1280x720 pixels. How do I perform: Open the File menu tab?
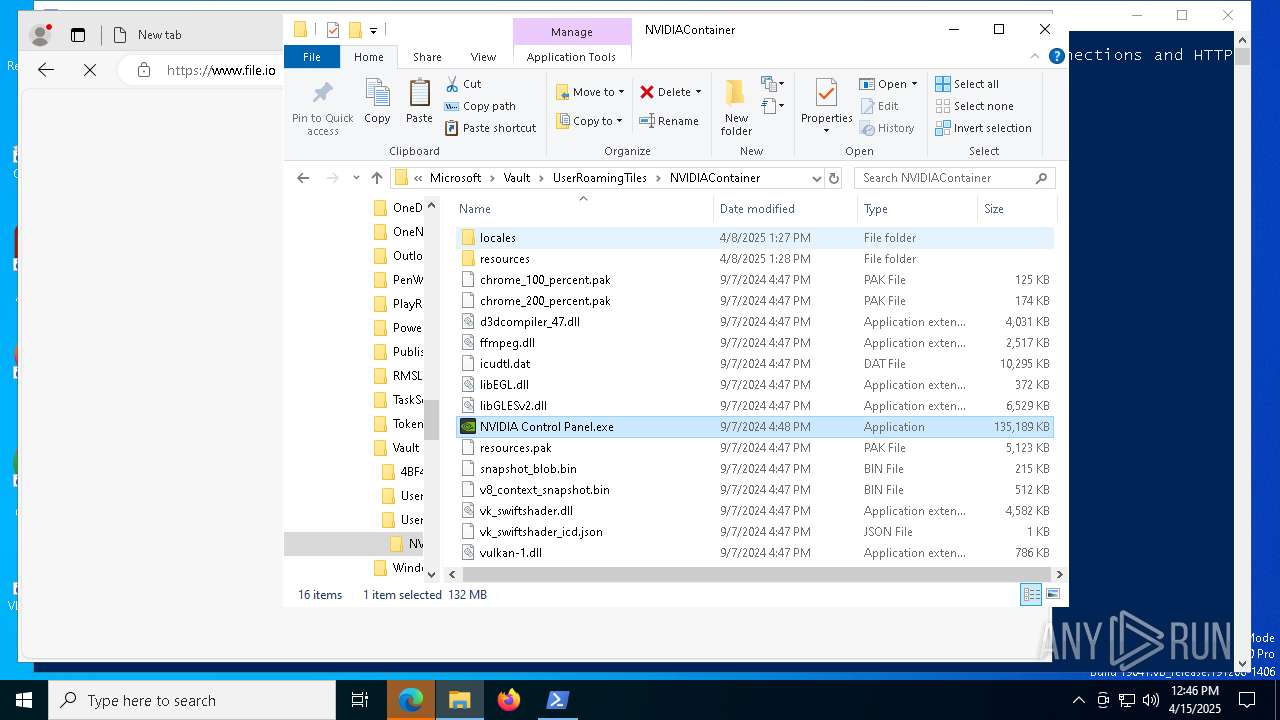[x=312, y=57]
